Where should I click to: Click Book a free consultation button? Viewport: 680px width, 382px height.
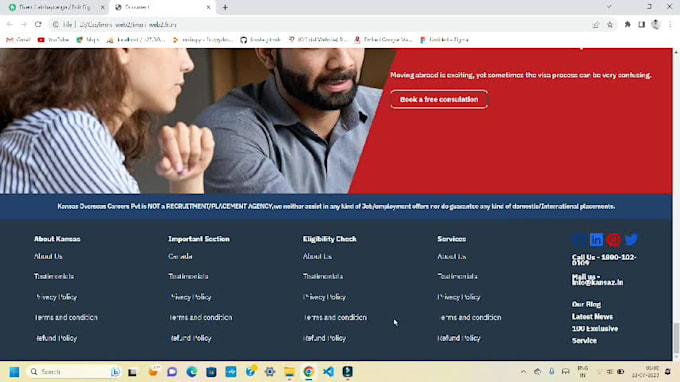click(x=439, y=99)
